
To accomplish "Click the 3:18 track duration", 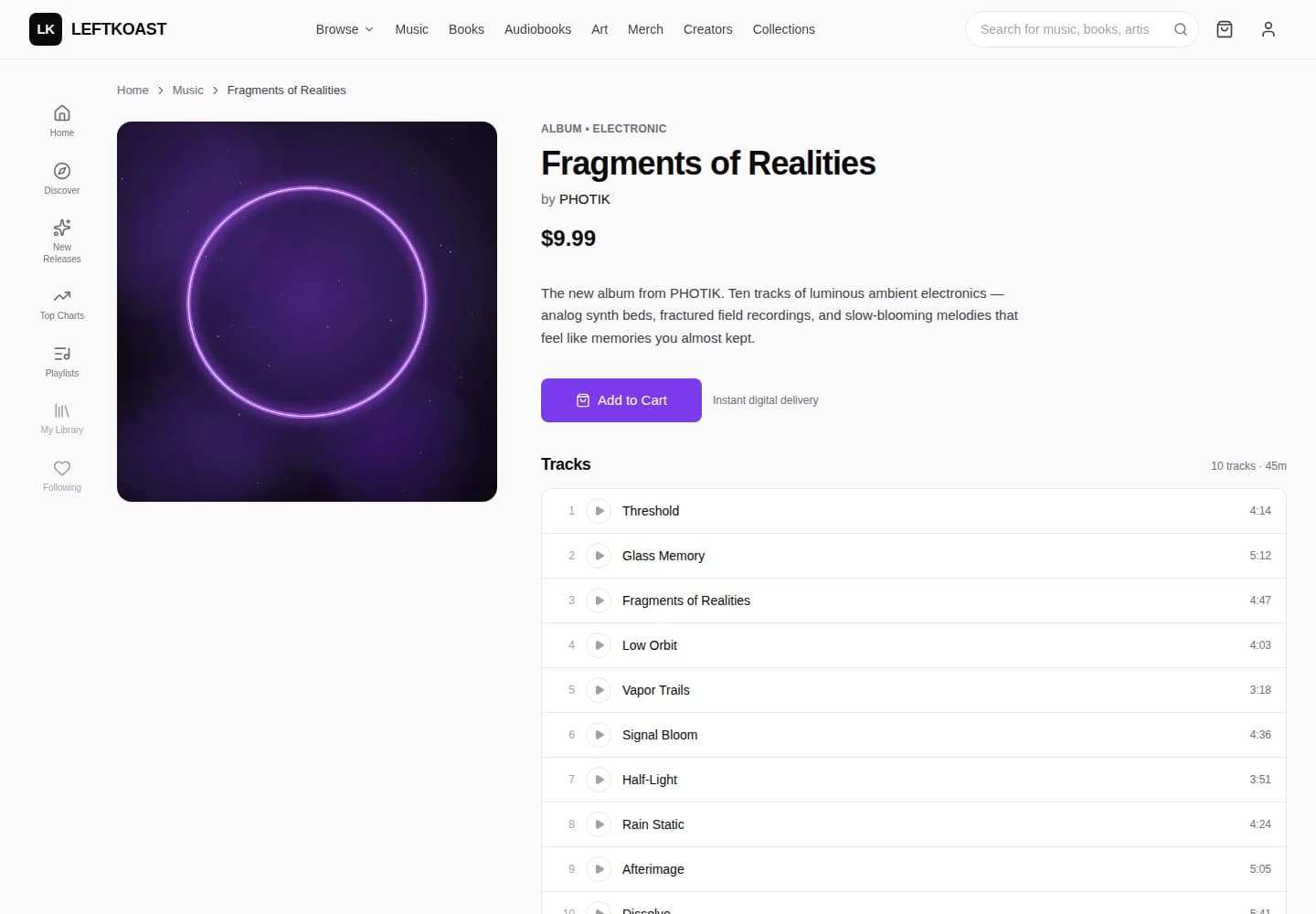I will click(x=1260, y=690).
